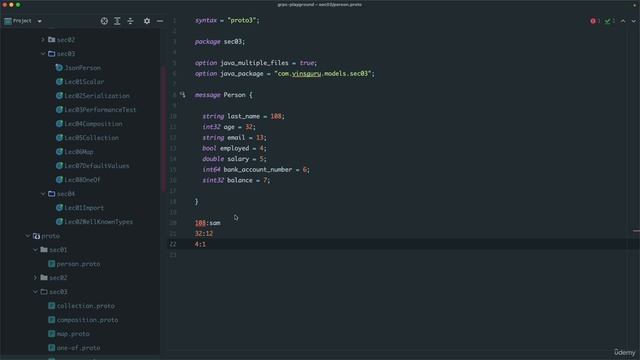
Task: Click the Lec06Map class icon
Action: 59,151
